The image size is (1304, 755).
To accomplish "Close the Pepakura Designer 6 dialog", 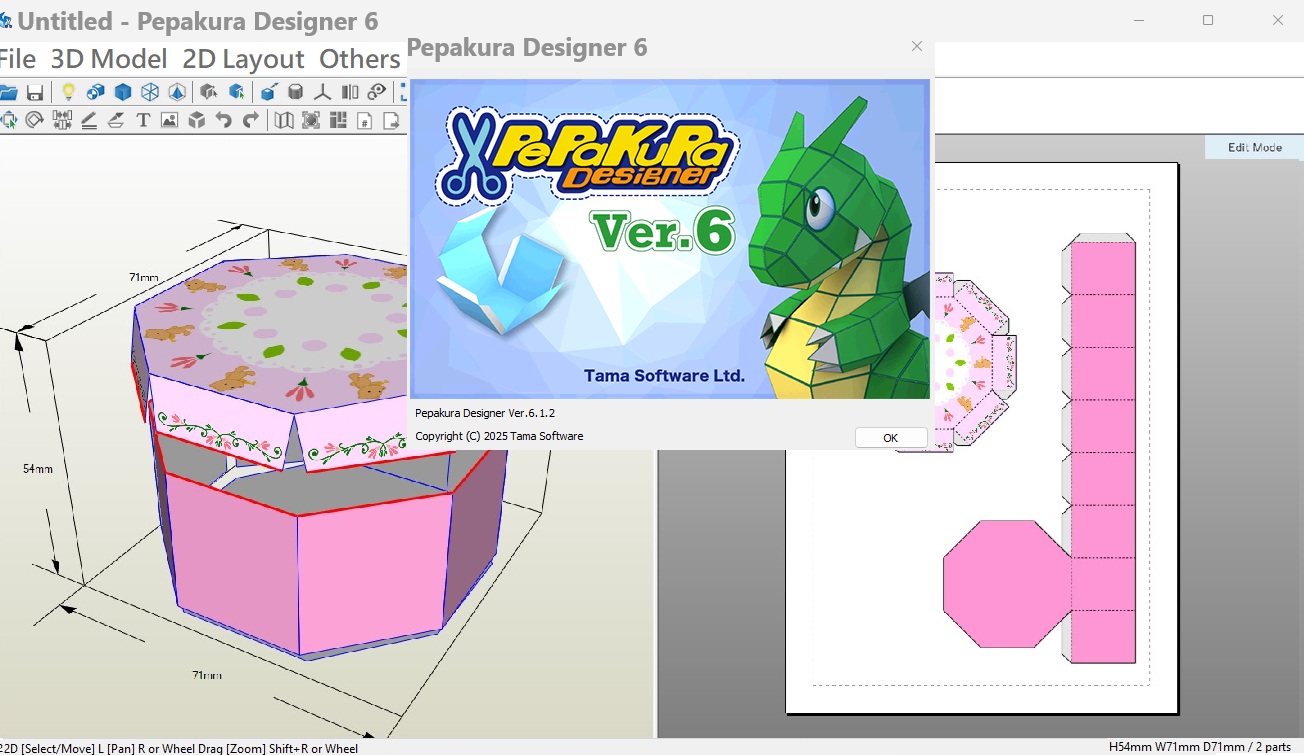I will 917,46.
